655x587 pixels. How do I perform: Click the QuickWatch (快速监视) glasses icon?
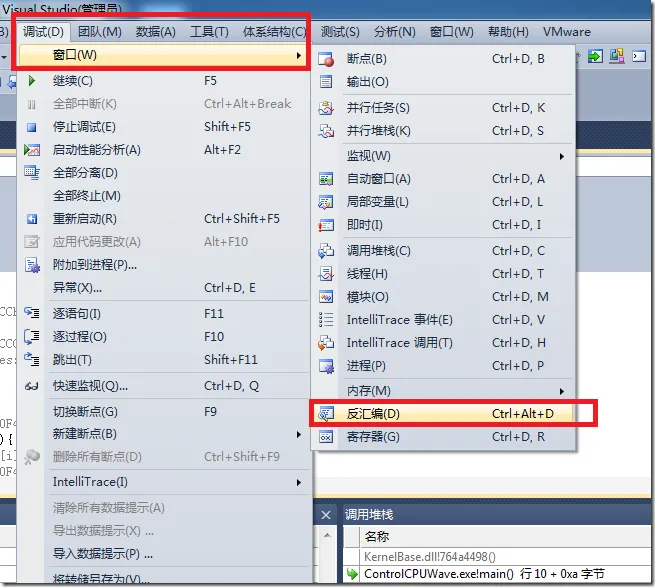(x=32, y=386)
